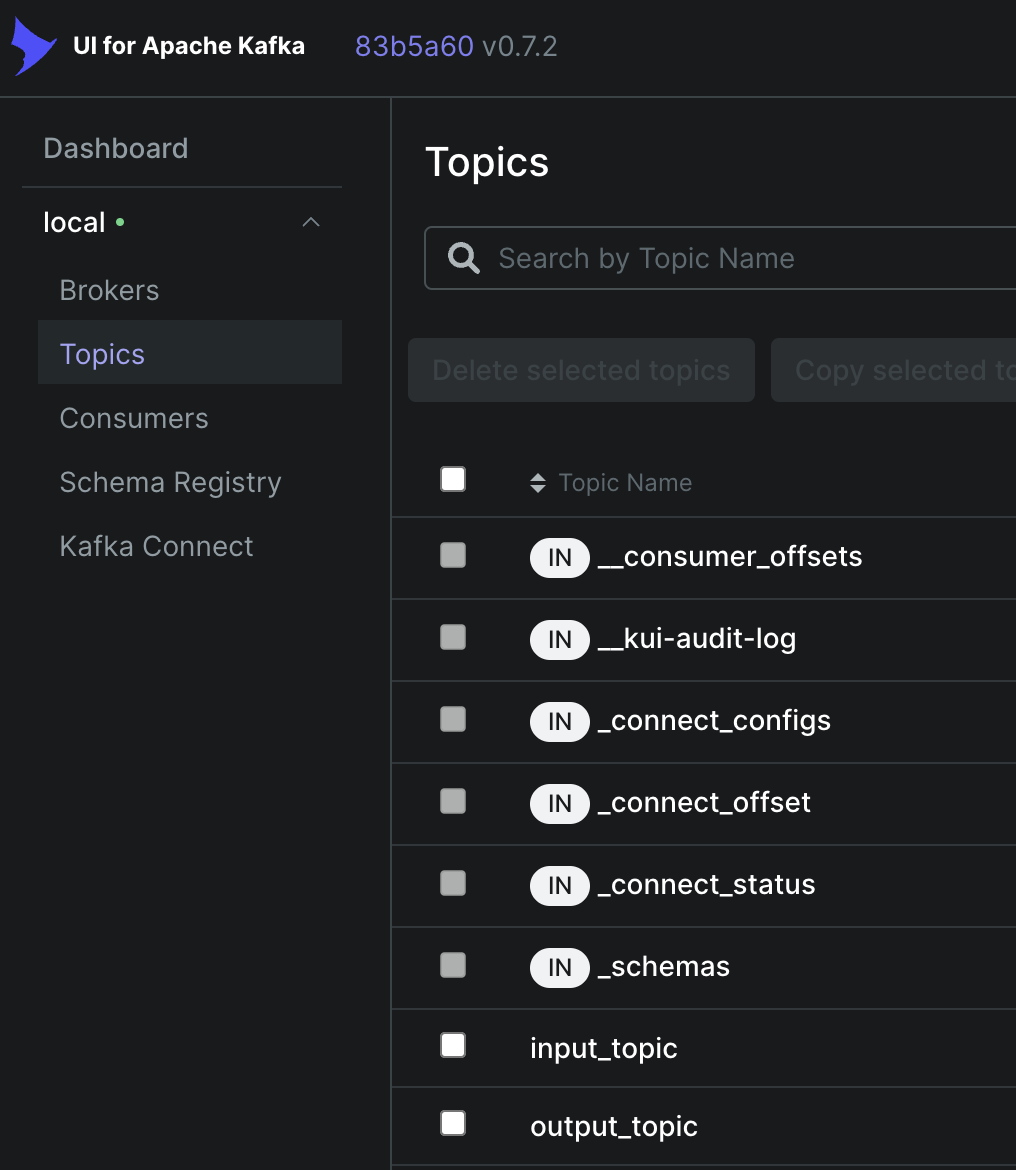Open the output_topic topic
This screenshot has width=1016, height=1170.
tap(614, 1126)
